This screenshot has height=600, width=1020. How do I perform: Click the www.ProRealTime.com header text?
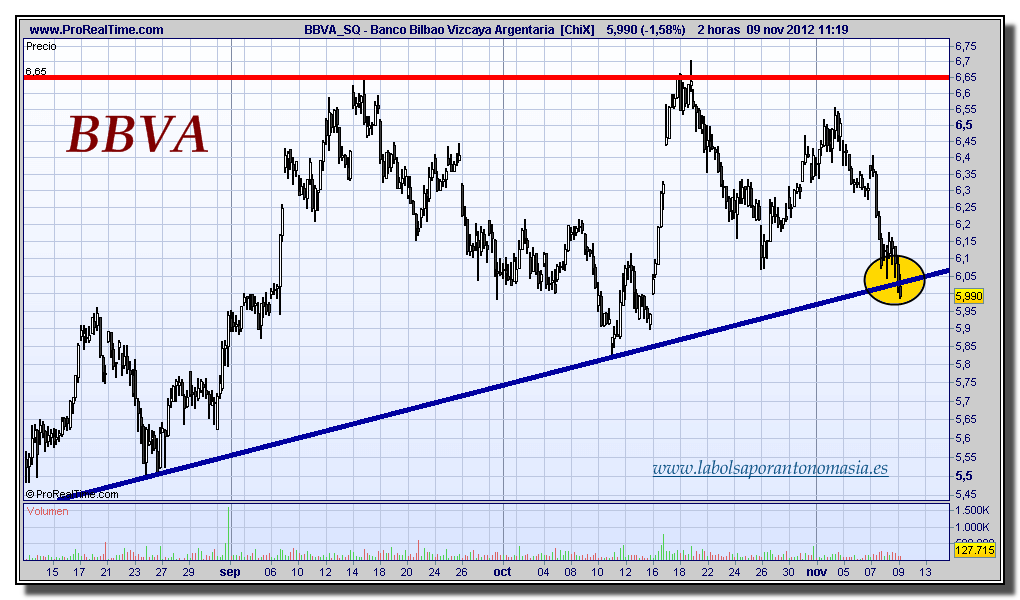pyautogui.click(x=96, y=30)
